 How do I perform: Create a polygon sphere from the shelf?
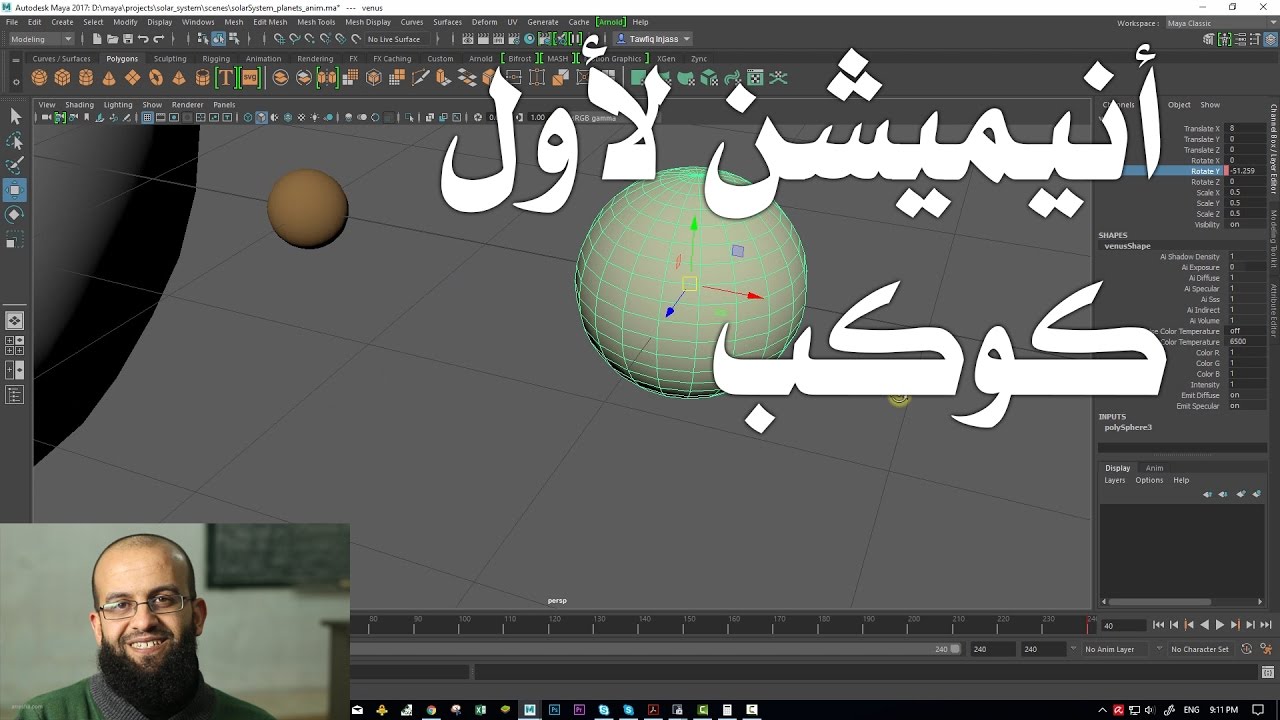click(40, 78)
